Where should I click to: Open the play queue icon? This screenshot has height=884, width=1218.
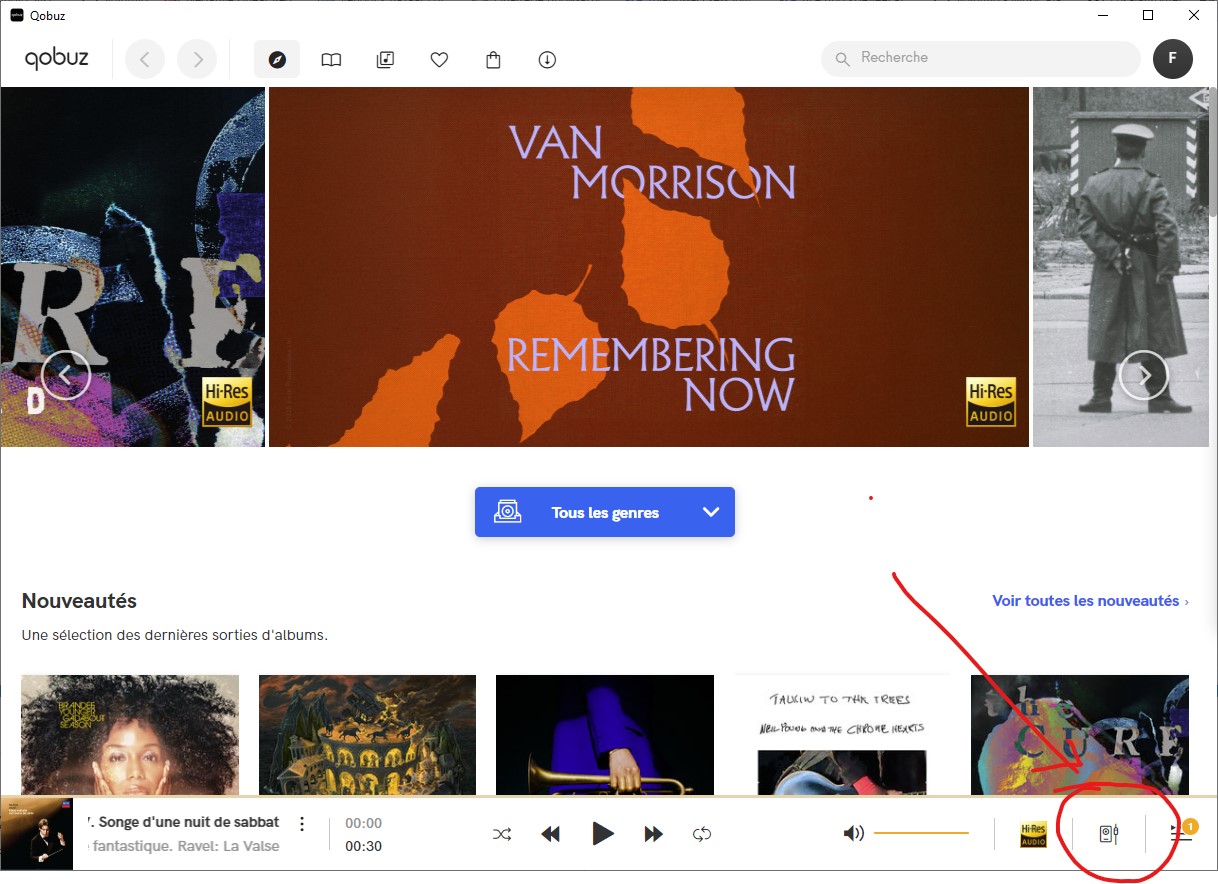click(x=1182, y=833)
